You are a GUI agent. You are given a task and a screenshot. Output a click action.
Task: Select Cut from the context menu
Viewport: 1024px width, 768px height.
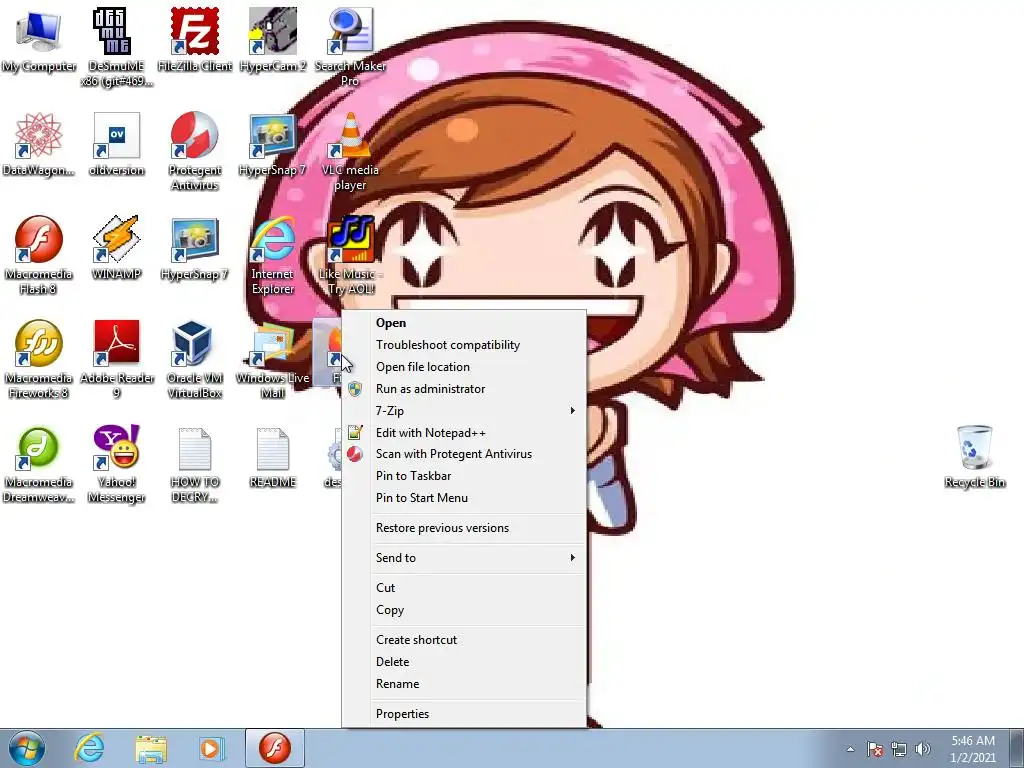point(464,588)
